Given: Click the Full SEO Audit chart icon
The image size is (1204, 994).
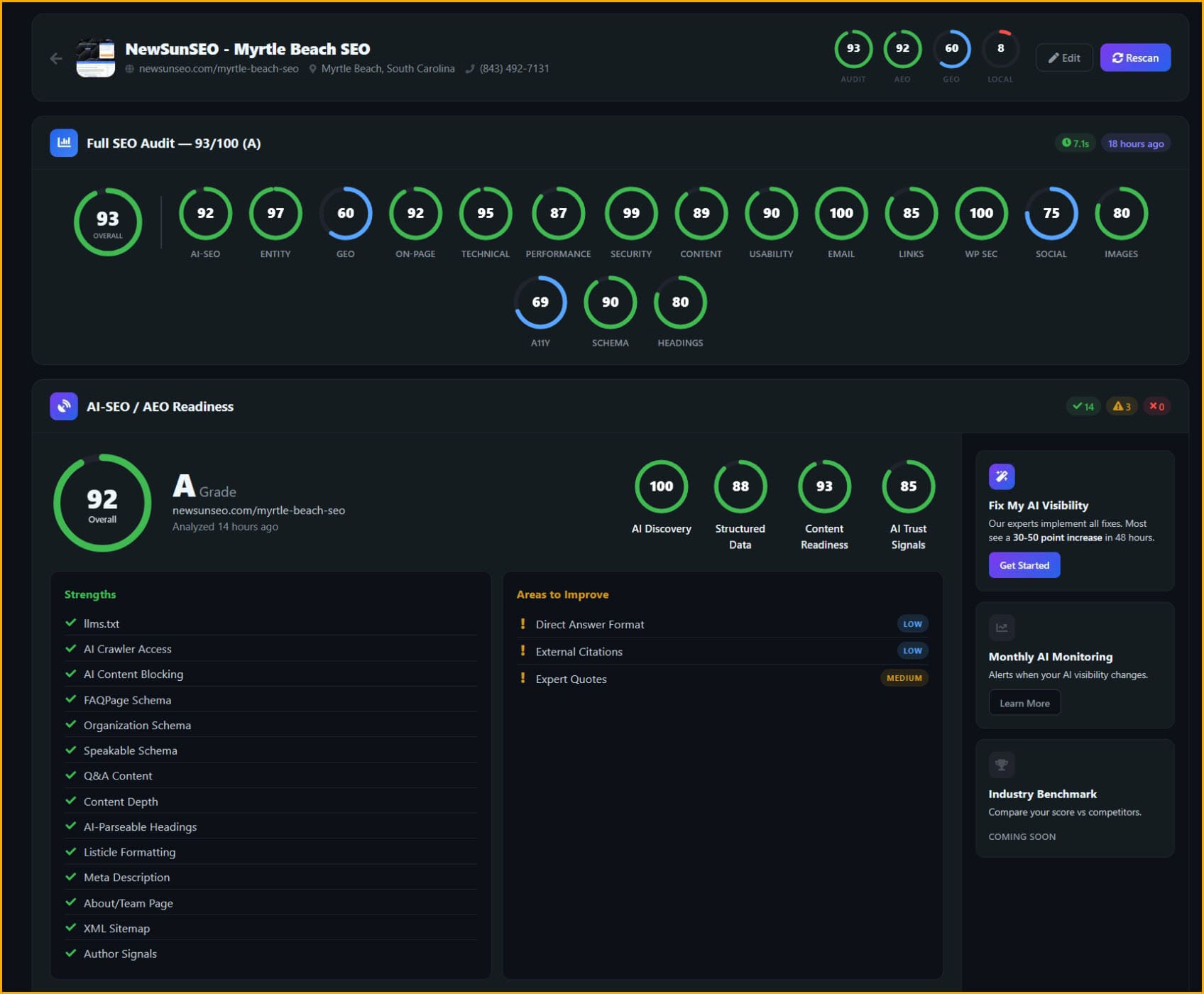Looking at the screenshot, I should (x=64, y=143).
